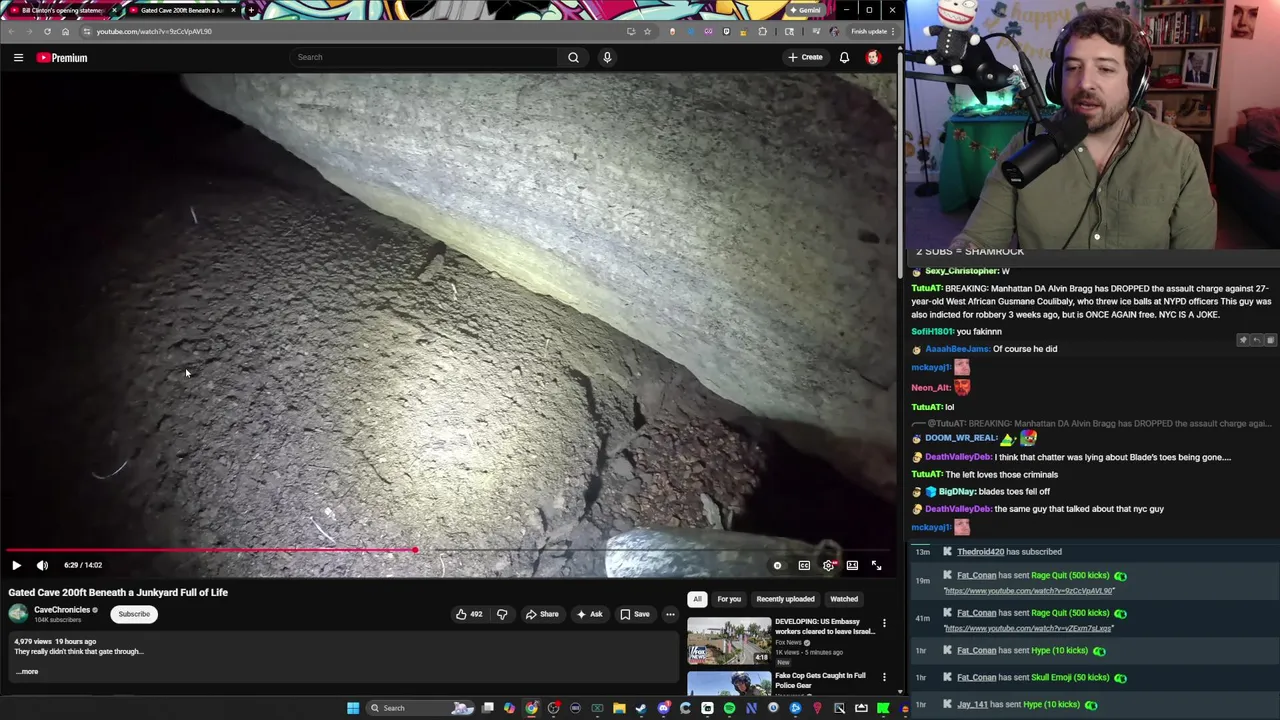Open video player settings gear
Viewport: 1280px width, 720px height.
828,565
